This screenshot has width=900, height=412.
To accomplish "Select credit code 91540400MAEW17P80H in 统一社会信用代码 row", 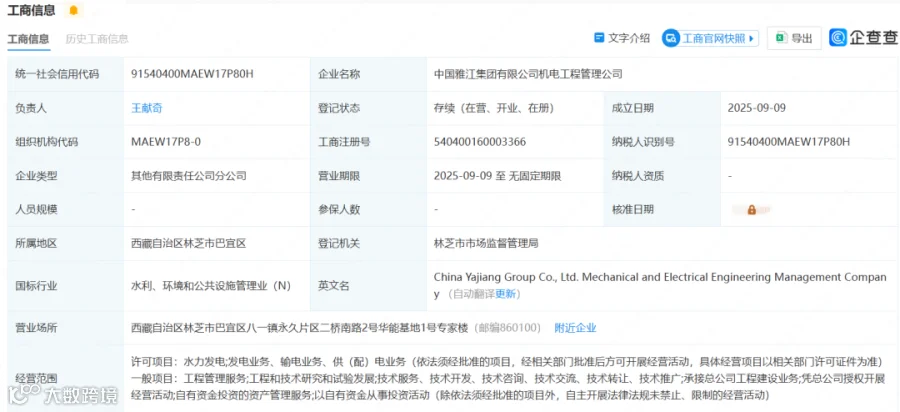I will pos(192,74).
